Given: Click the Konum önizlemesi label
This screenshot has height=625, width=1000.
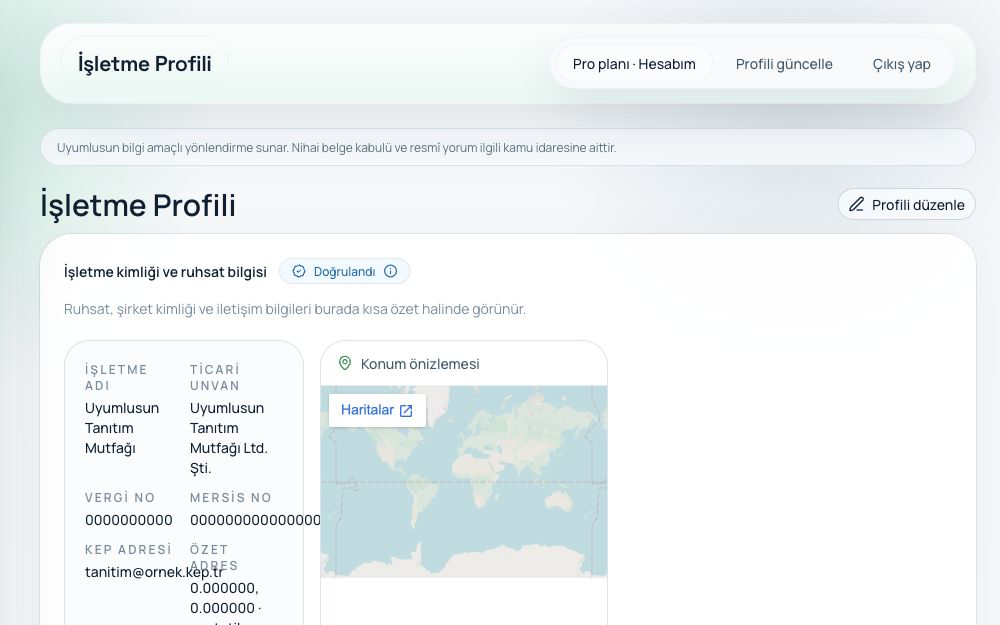Looking at the screenshot, I should pyautogui.click(x=420, y=364).
